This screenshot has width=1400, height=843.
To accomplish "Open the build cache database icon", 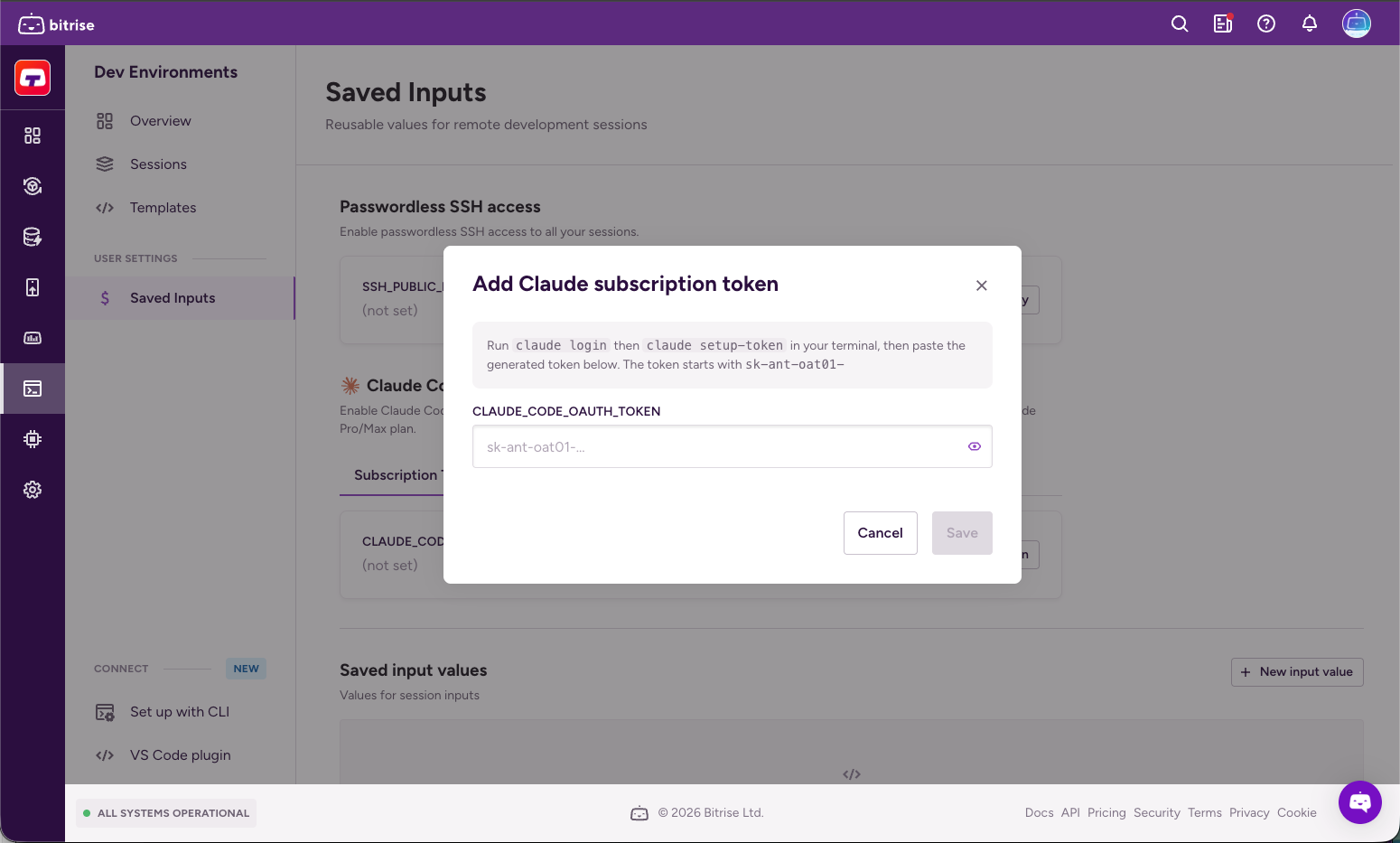I will pos(33,237).
